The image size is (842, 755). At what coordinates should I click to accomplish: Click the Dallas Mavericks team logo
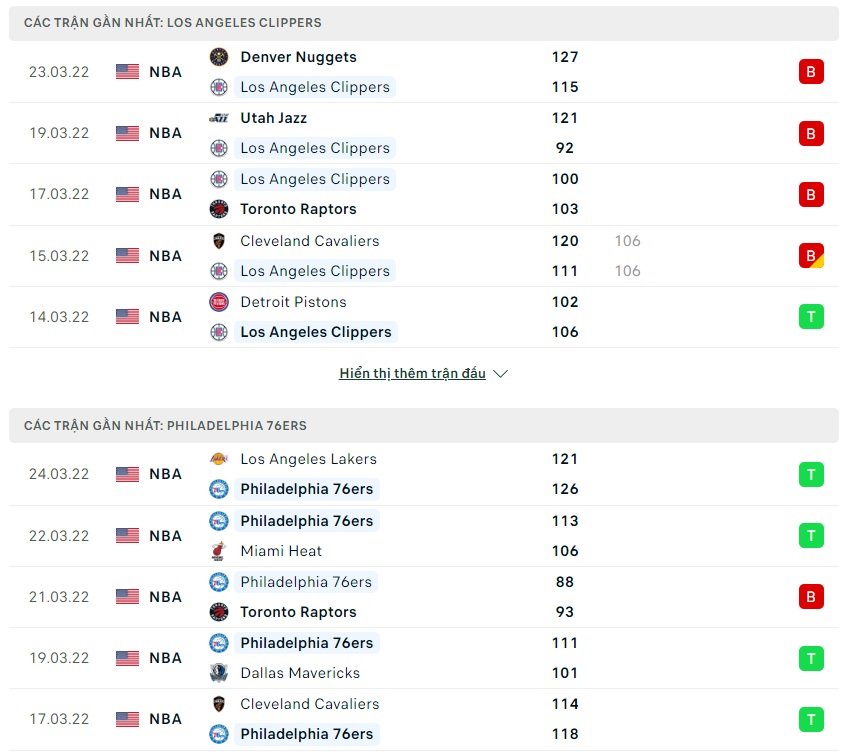[x=219, y=673]
